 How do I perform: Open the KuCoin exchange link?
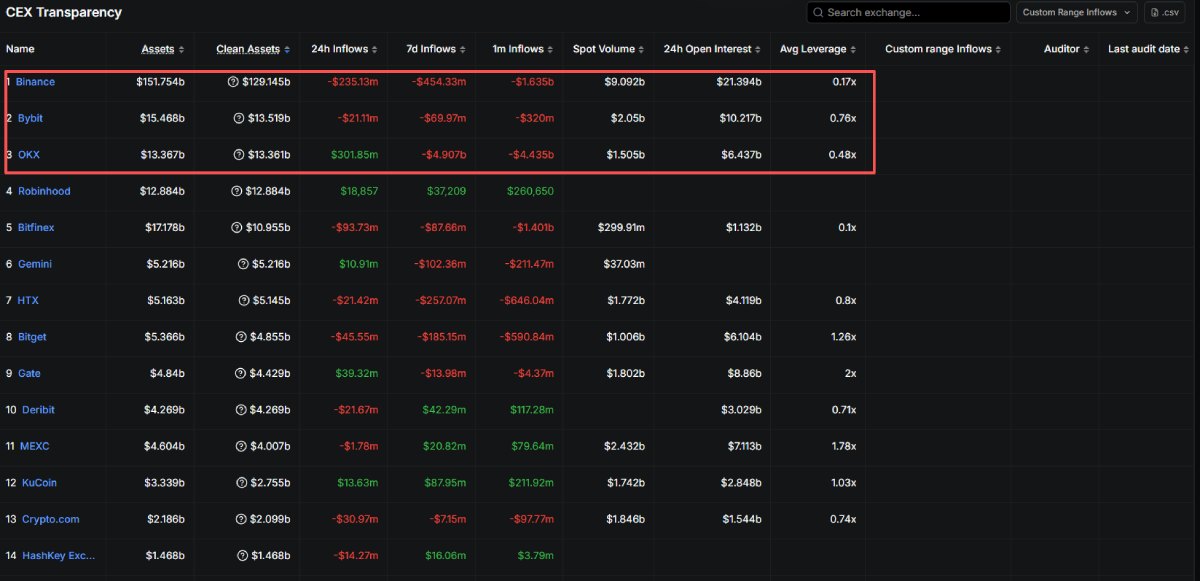(39, 483)
